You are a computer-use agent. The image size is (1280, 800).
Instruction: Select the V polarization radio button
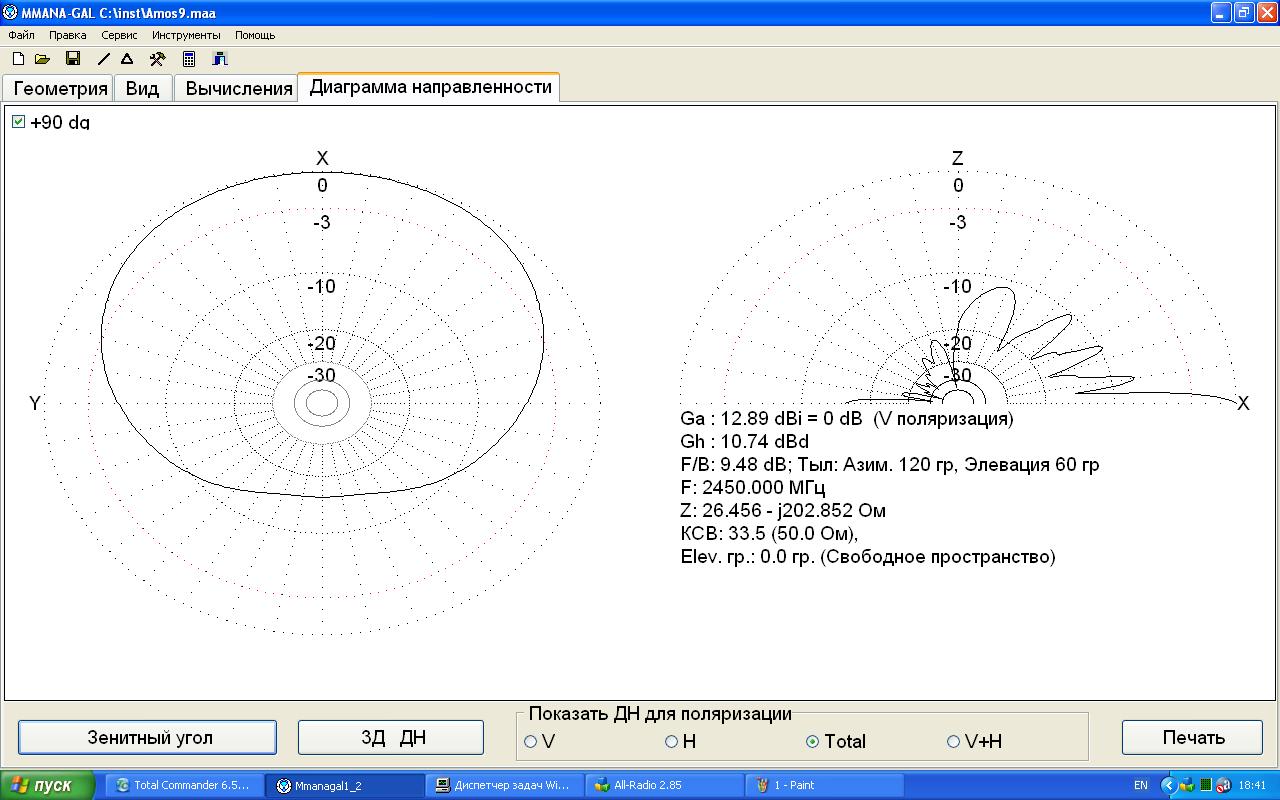[531, 741]
